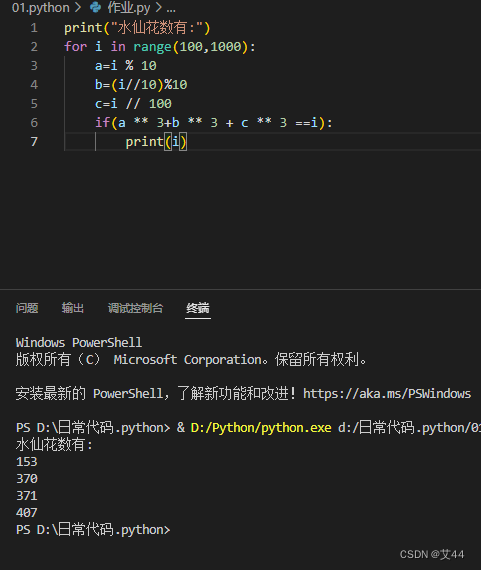Click the Python file icon in breadcrumb
The image size is (481, 570).
(x=96, y=7)
